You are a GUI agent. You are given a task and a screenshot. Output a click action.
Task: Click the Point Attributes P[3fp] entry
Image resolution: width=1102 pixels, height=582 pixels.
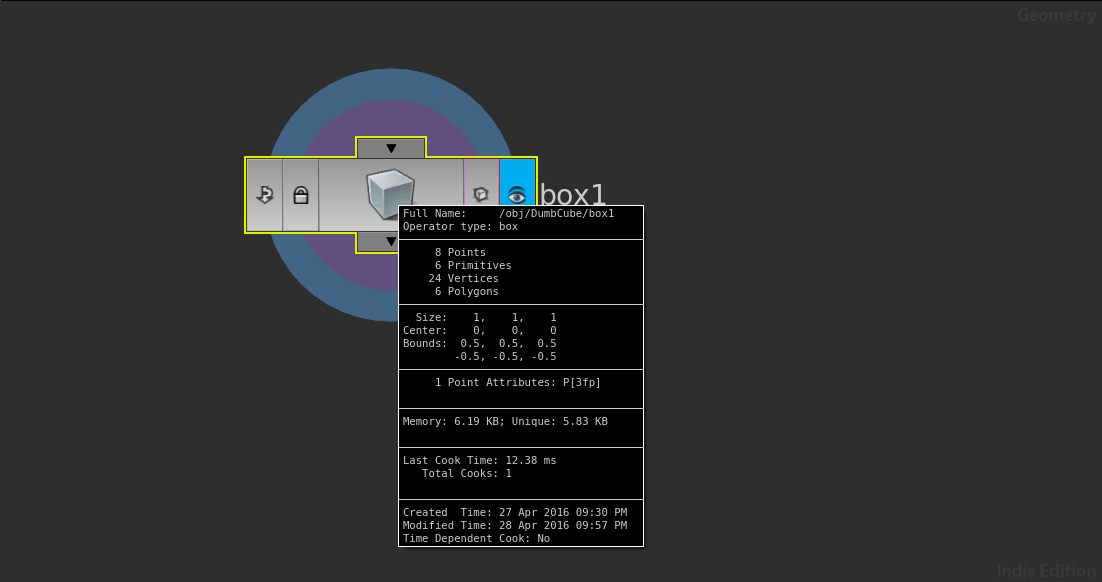point(517,382)
